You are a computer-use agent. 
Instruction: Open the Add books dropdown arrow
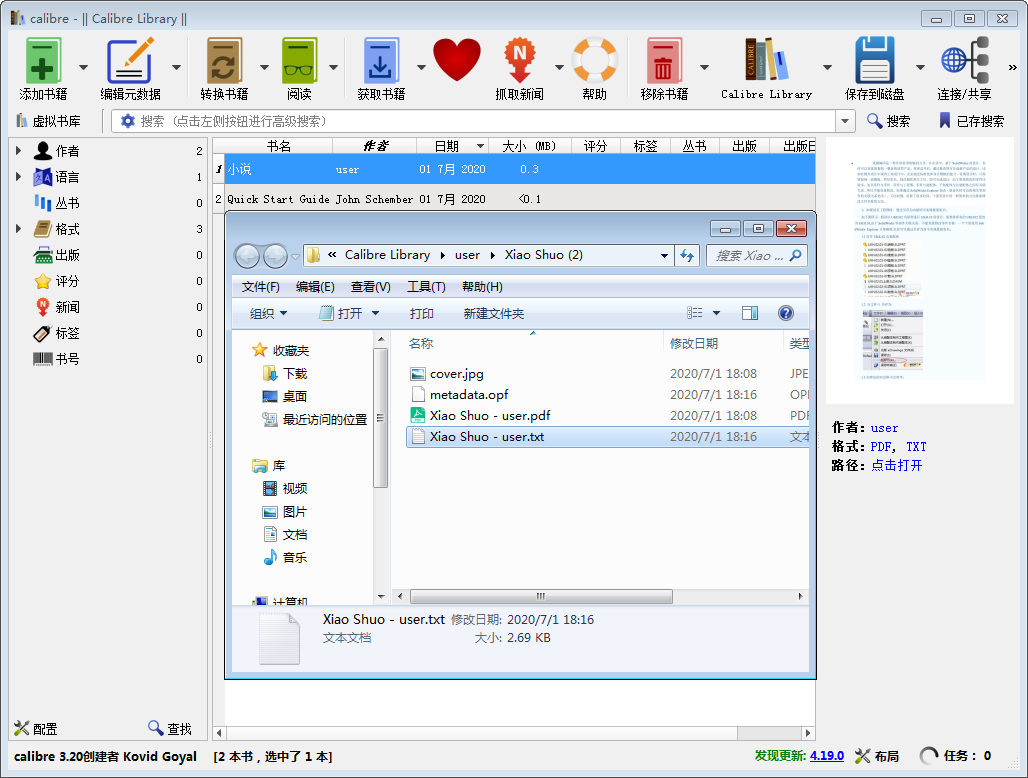pyautogui.click(x=83, y=67)
